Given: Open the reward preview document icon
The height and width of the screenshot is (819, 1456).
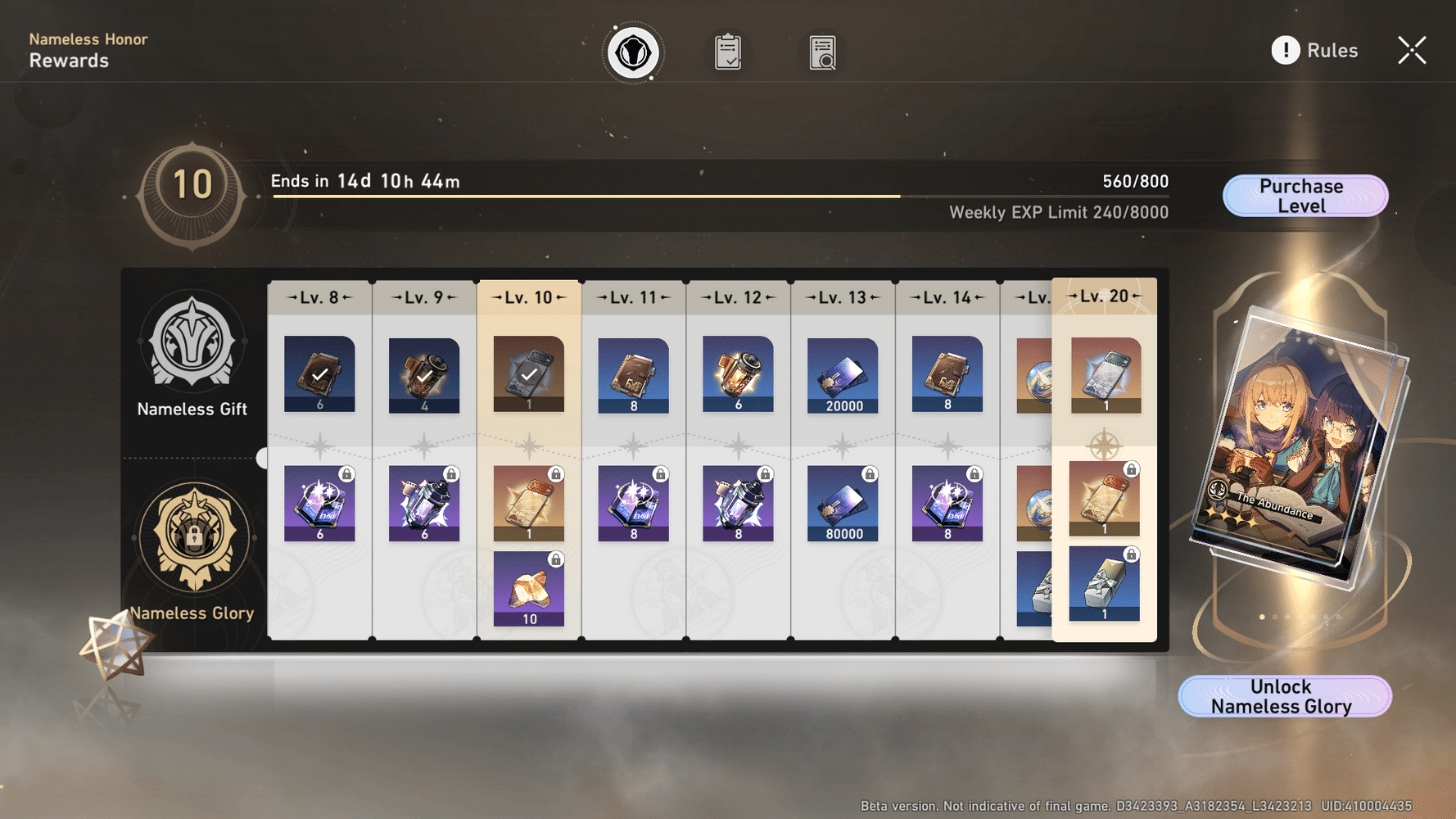Looking at the screenshot, I should tap(822, 52).
